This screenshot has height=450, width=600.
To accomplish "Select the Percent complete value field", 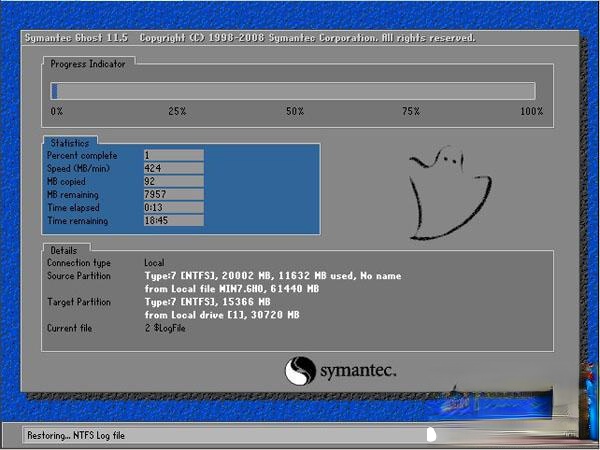I will [173, 155].
